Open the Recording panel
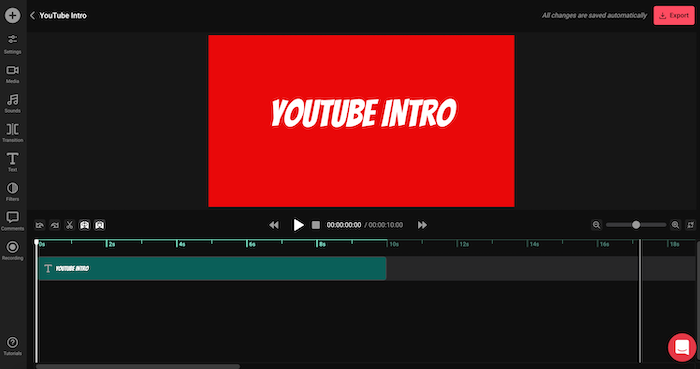This screenshot has width=700, height=369. coord(12,251)
